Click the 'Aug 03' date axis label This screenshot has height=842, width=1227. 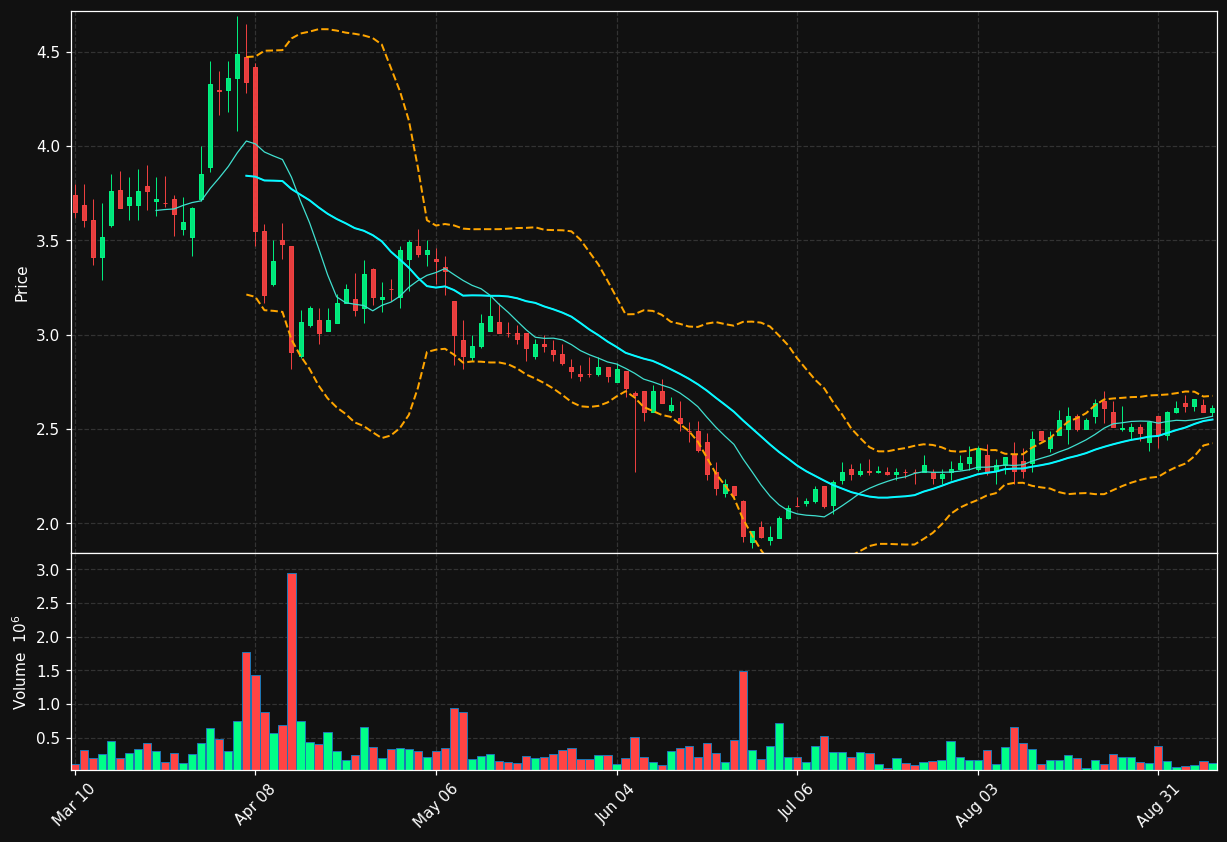coord(977,805)
